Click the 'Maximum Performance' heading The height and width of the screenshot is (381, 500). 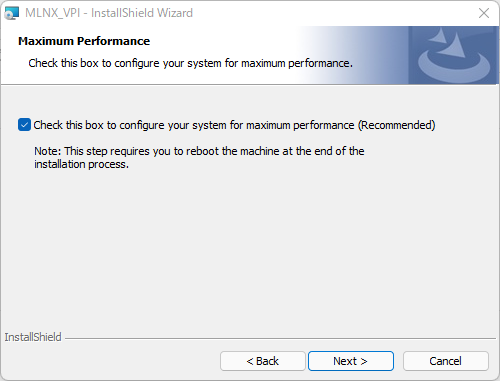[x=84, y=41]
